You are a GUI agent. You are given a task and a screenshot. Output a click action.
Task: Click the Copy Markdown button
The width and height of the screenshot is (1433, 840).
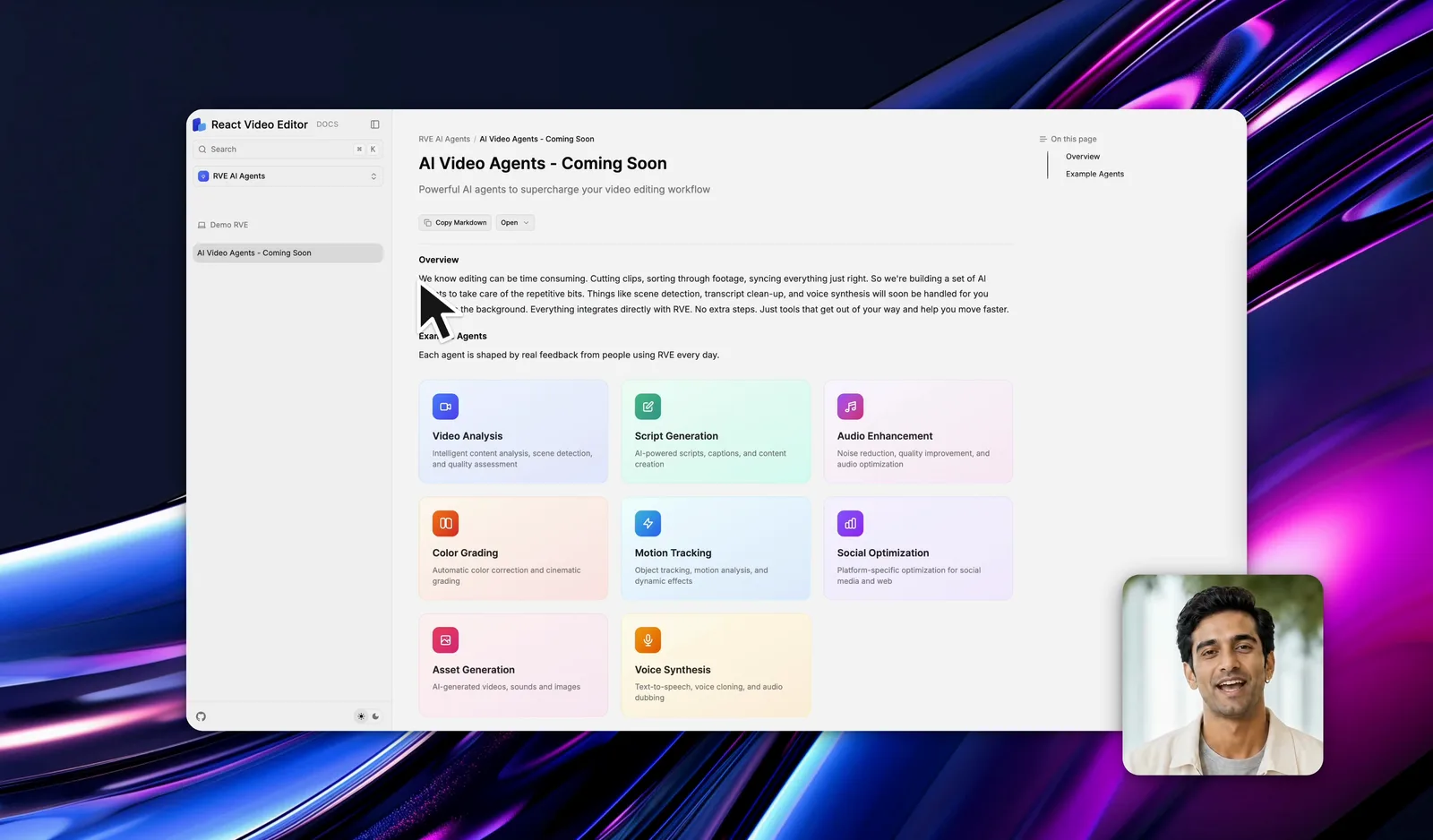(455, 223)
